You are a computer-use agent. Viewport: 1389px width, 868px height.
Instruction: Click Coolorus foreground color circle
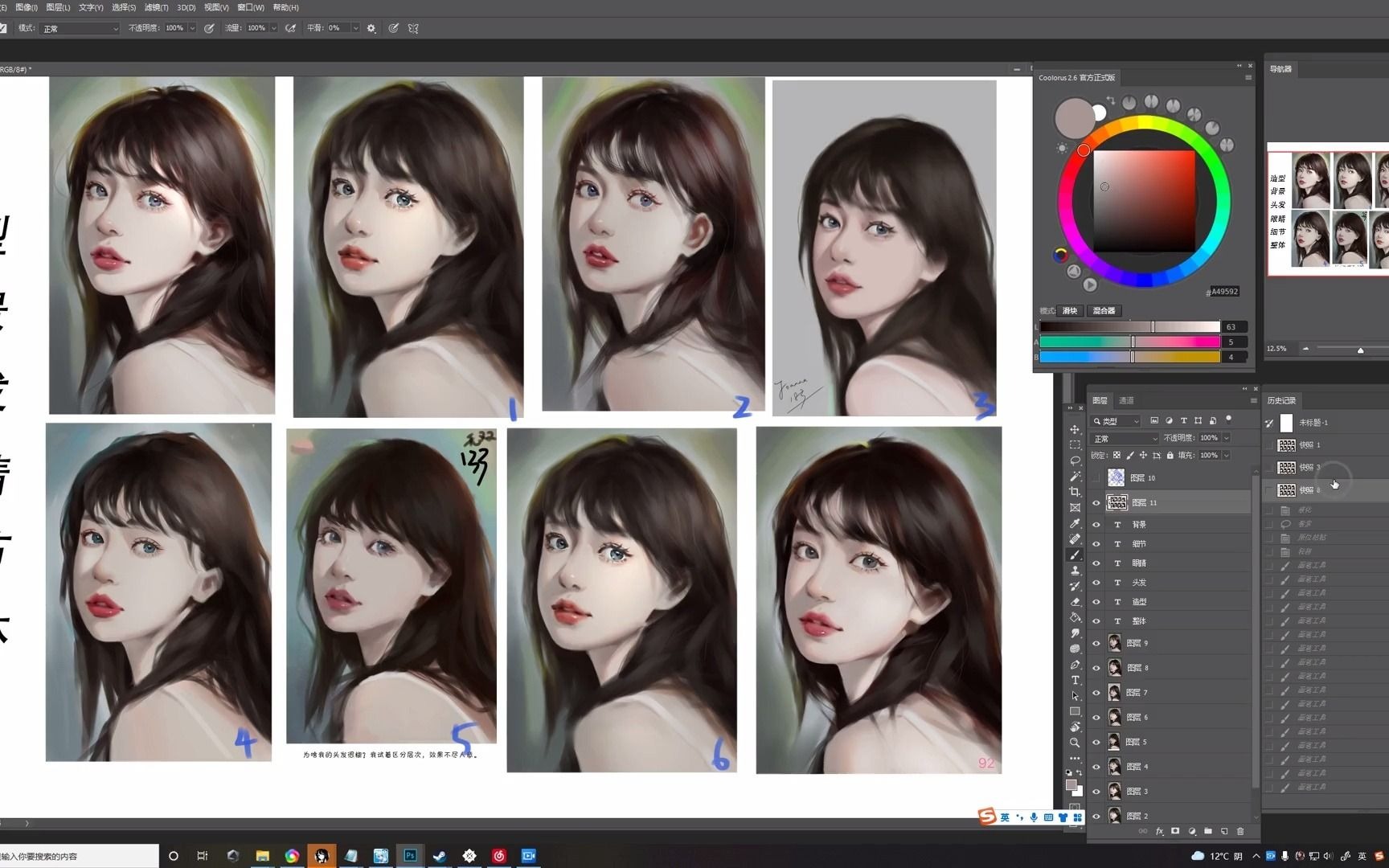tap(1074, 118)
